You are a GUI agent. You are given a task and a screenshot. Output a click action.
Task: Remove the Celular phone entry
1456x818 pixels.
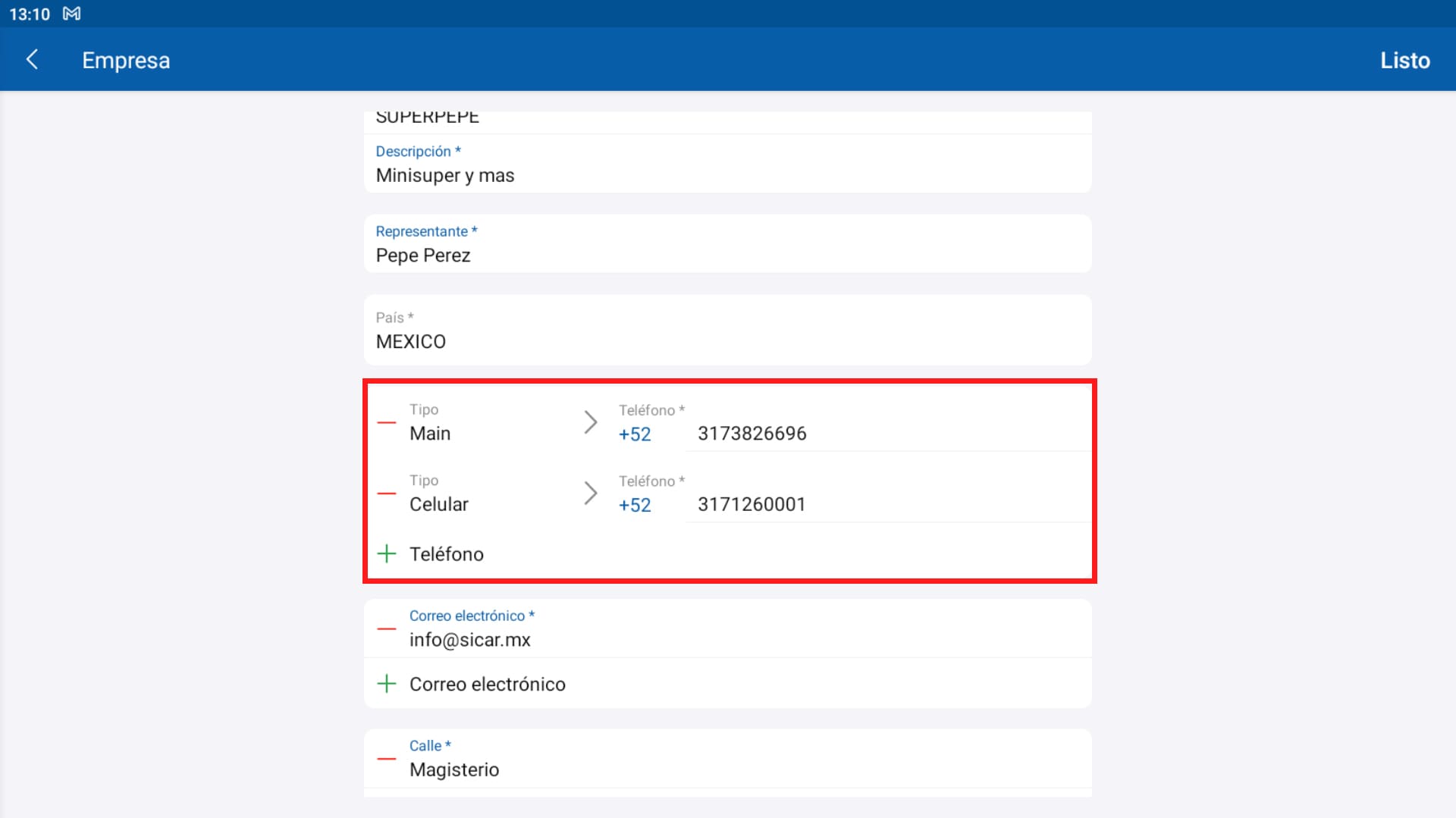pos(387,494)
